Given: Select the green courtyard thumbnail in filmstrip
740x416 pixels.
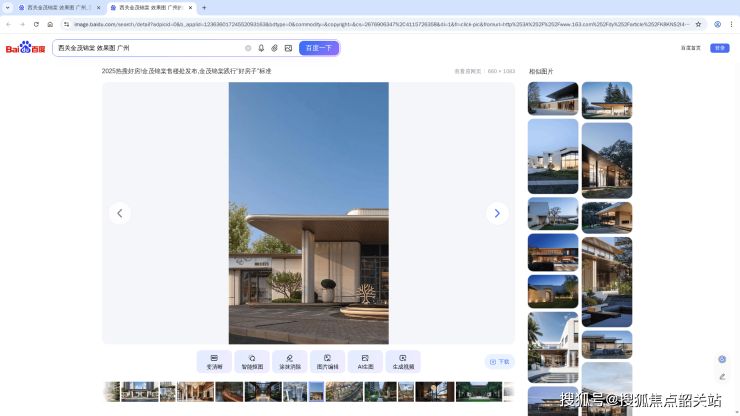Looking at the screenshot, I should point(479,392).
